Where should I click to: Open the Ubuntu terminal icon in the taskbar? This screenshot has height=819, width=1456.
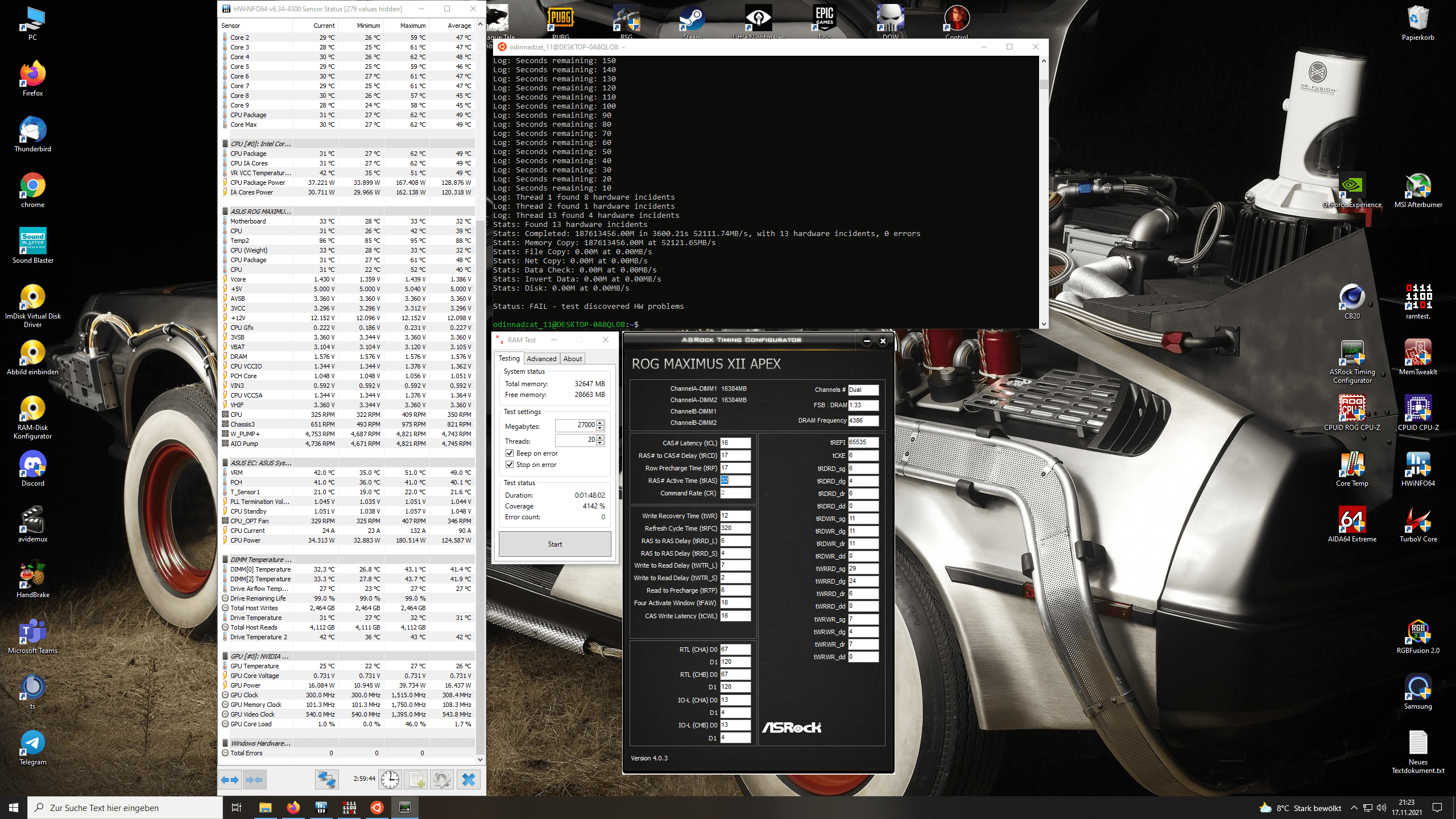(x=377, y=807)
